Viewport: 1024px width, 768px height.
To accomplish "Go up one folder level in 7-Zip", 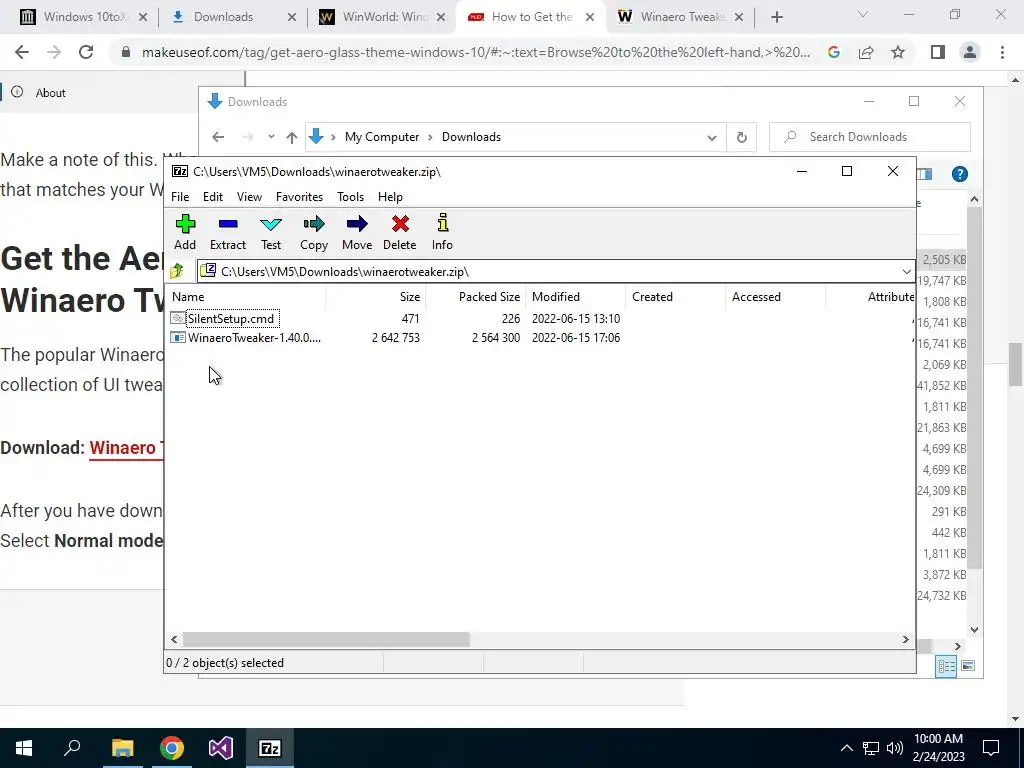I will [x=177, y=271].
